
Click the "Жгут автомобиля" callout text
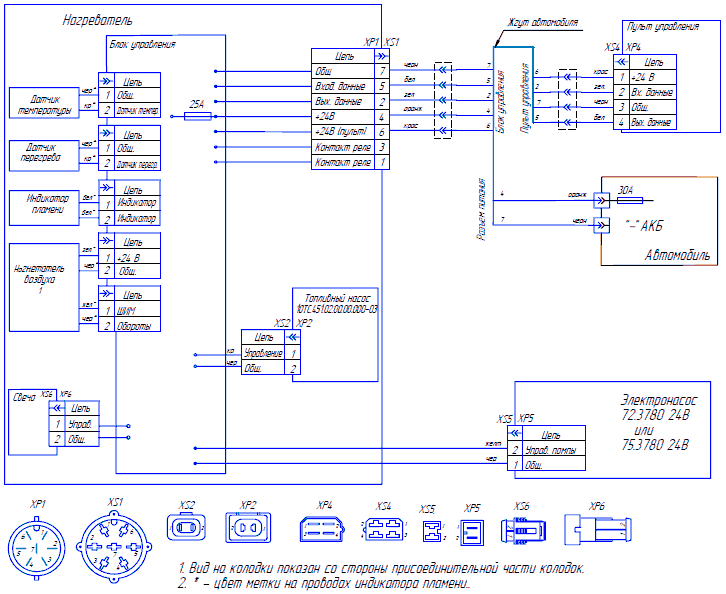point(543,22)
